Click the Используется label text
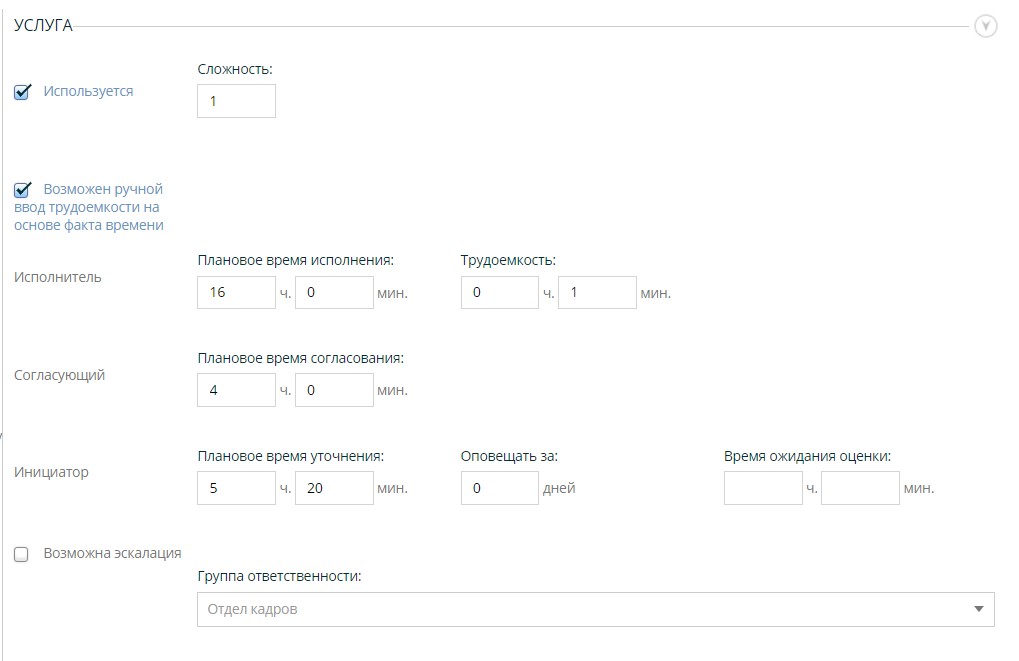 [88, 91]
